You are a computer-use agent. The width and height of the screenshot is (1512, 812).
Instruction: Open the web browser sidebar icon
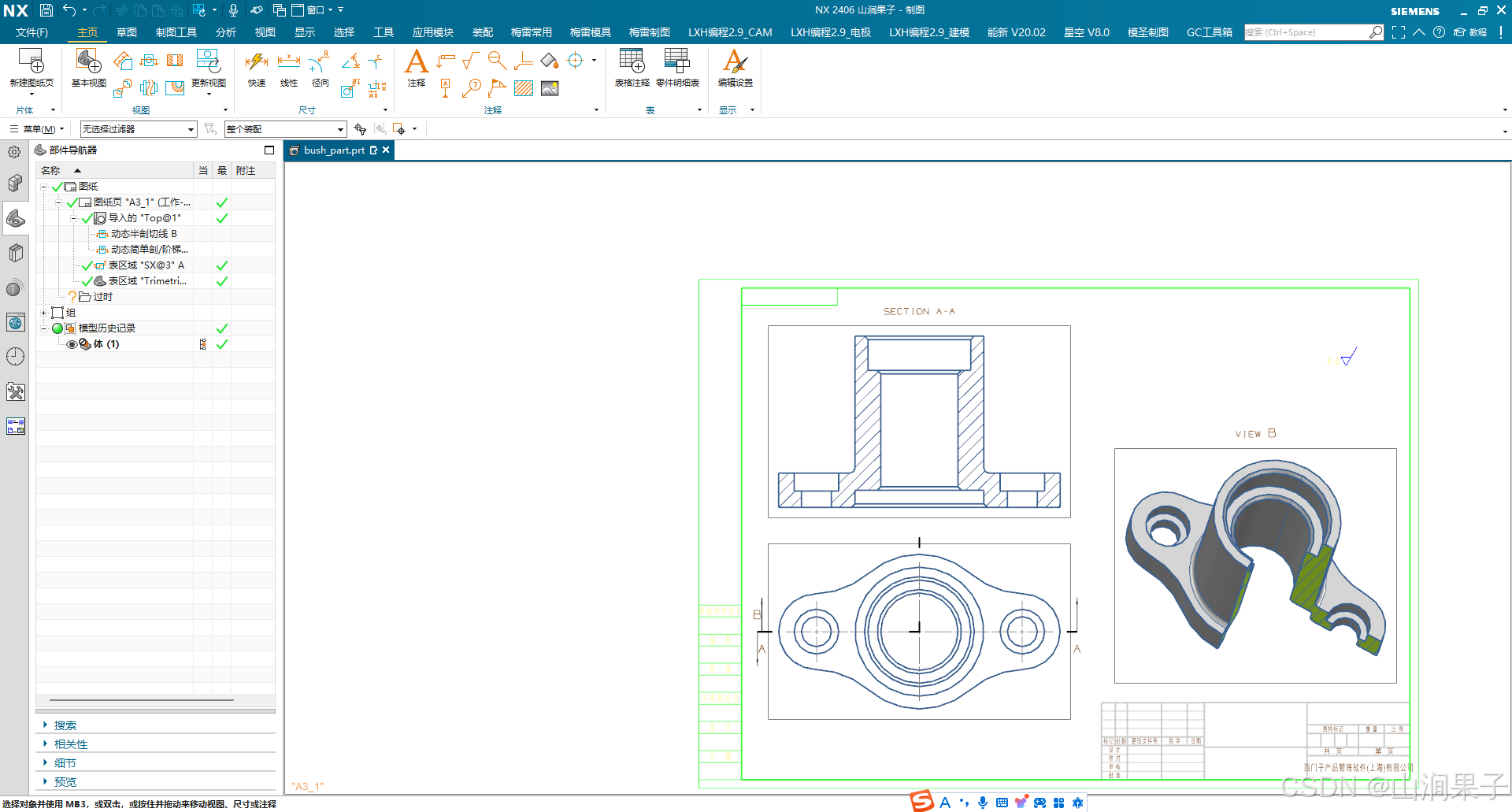point(15,322)
